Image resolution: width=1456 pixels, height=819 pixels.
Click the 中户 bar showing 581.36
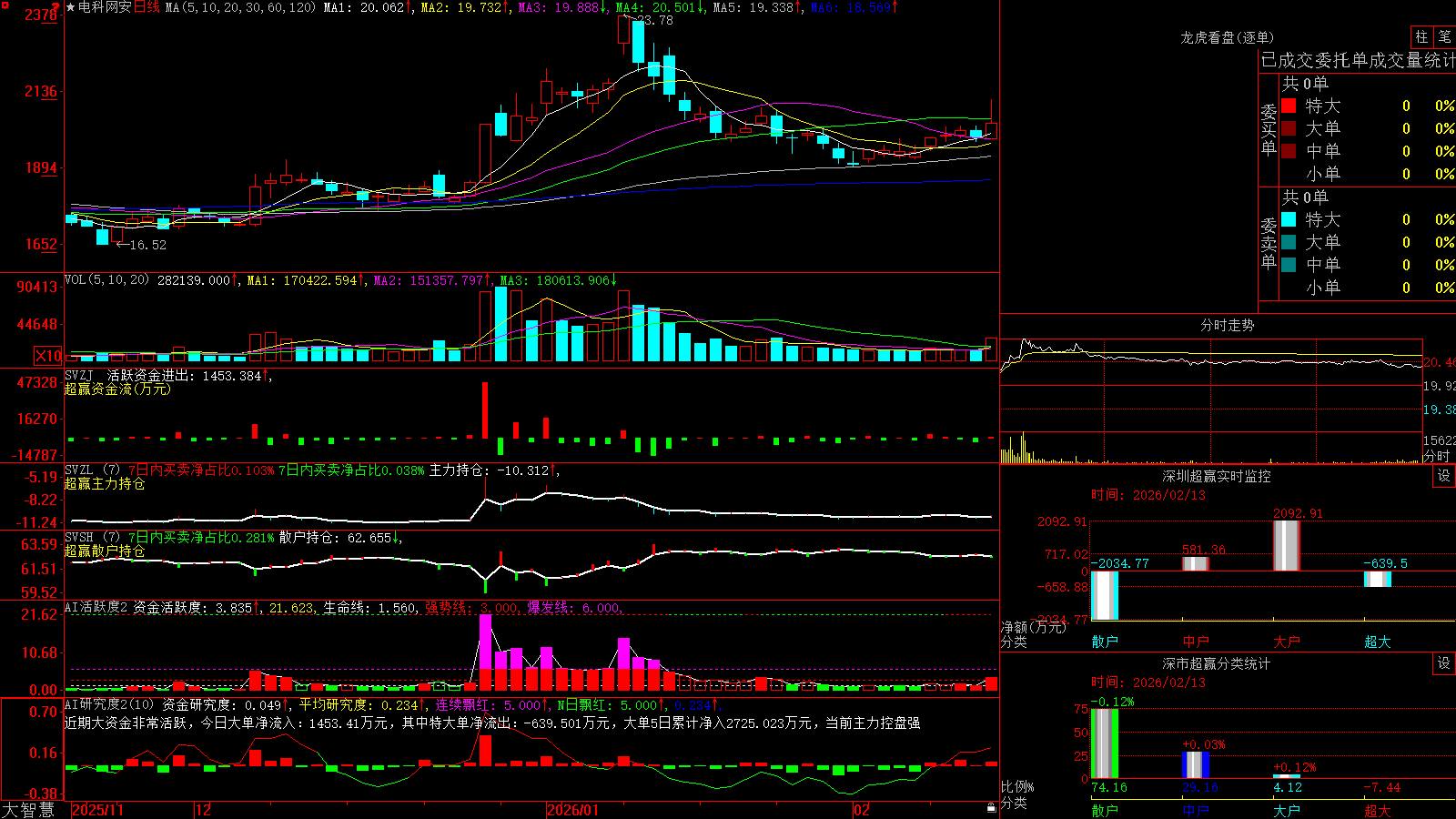tap(1196, 564)
